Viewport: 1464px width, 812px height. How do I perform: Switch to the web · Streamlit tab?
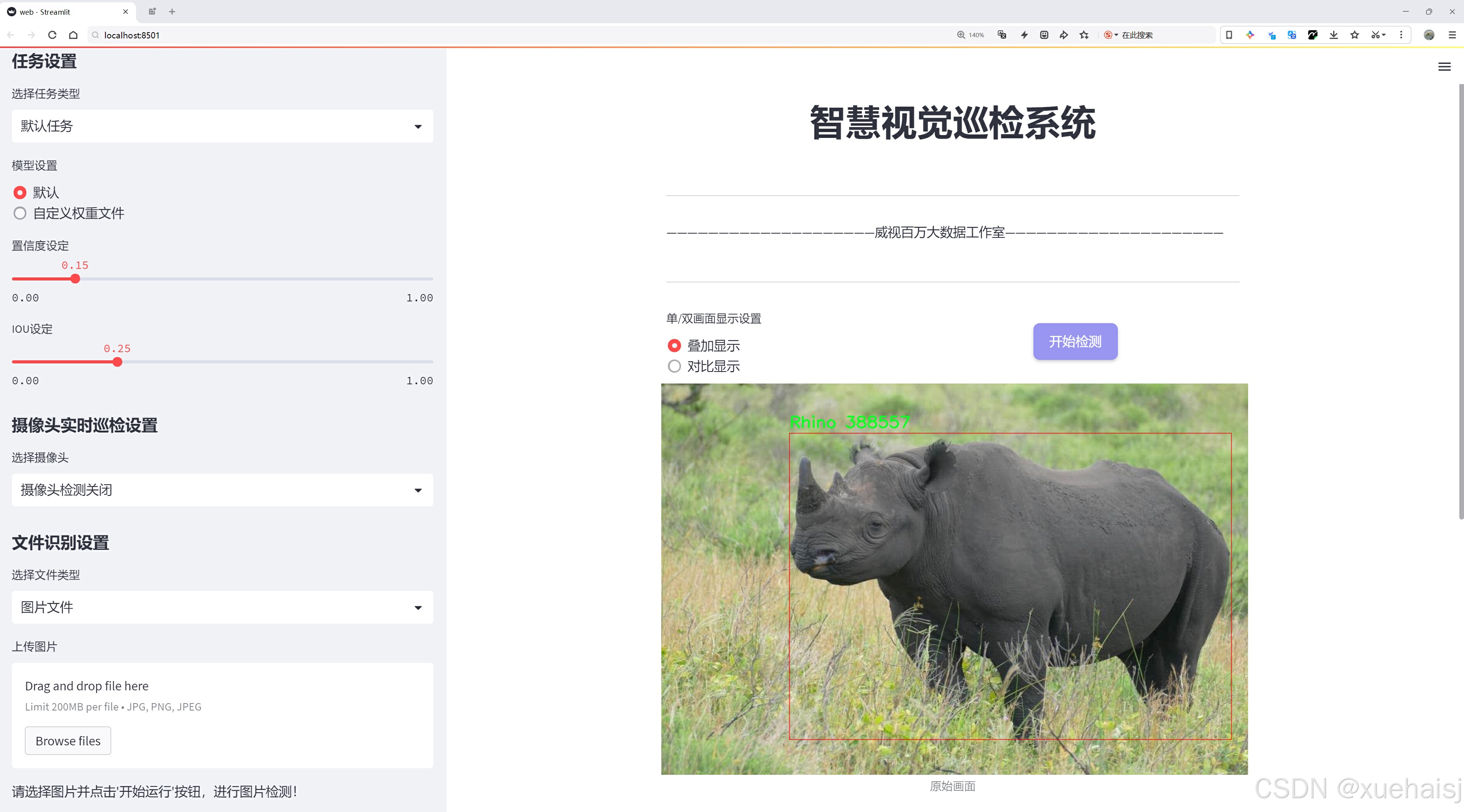click(62, 11)
